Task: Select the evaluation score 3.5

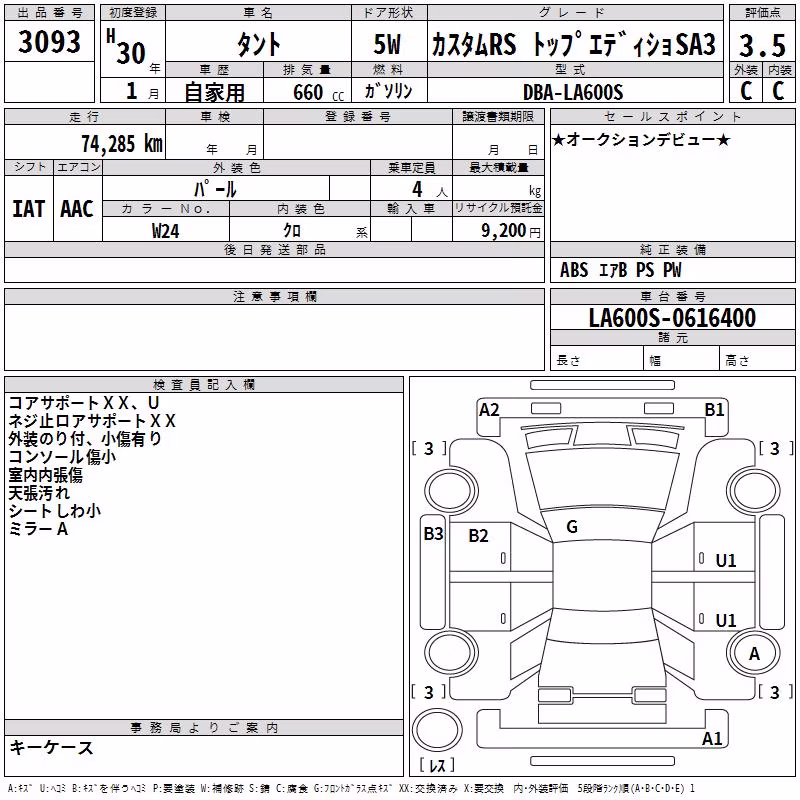Action: pyautogui.click(x=762, y=45)
